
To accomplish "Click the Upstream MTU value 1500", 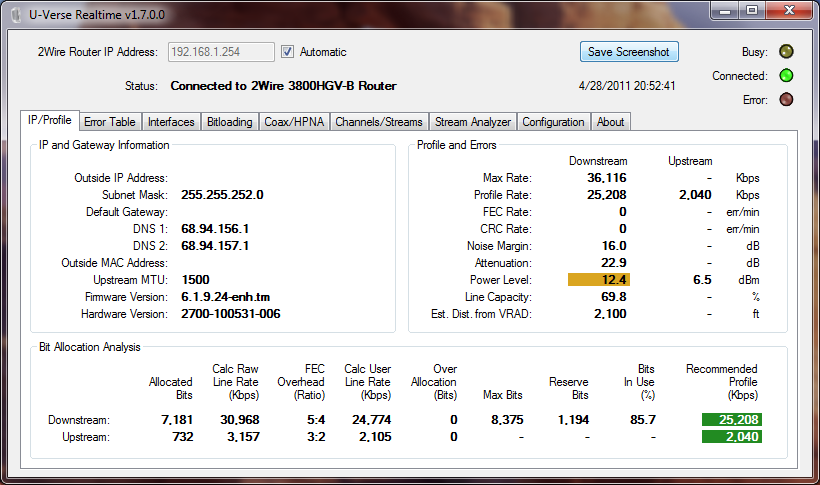I will 196,280.
